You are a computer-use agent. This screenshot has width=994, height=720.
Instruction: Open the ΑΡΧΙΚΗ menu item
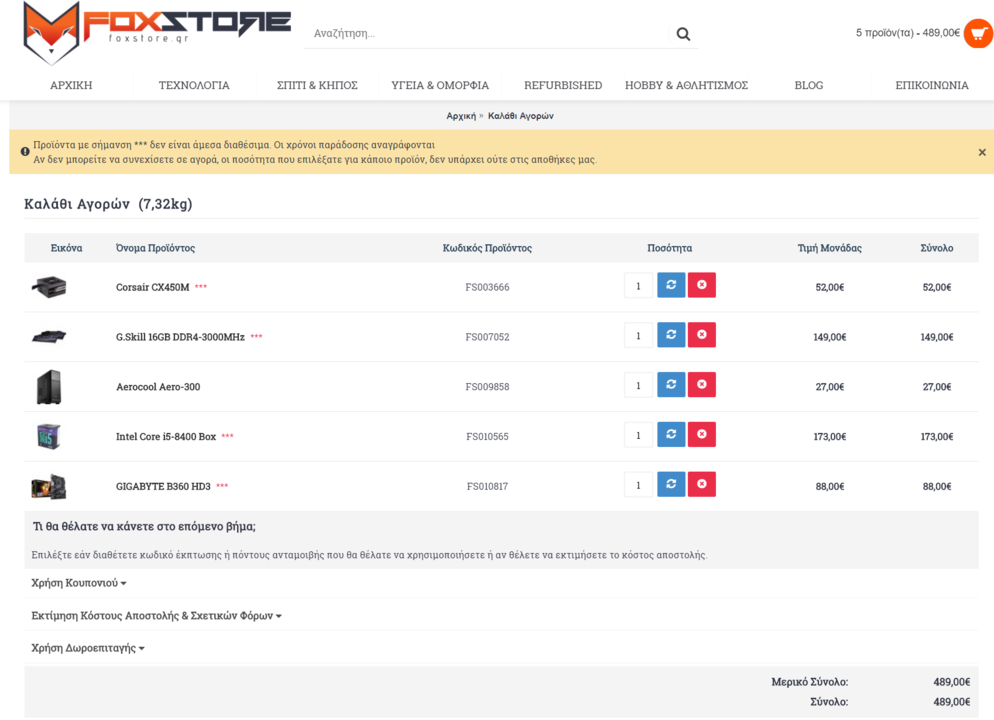click(71, 85)
